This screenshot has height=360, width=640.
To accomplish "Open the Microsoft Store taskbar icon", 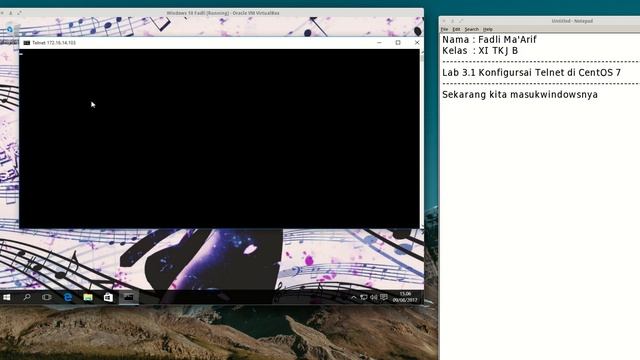I will 108,297.
